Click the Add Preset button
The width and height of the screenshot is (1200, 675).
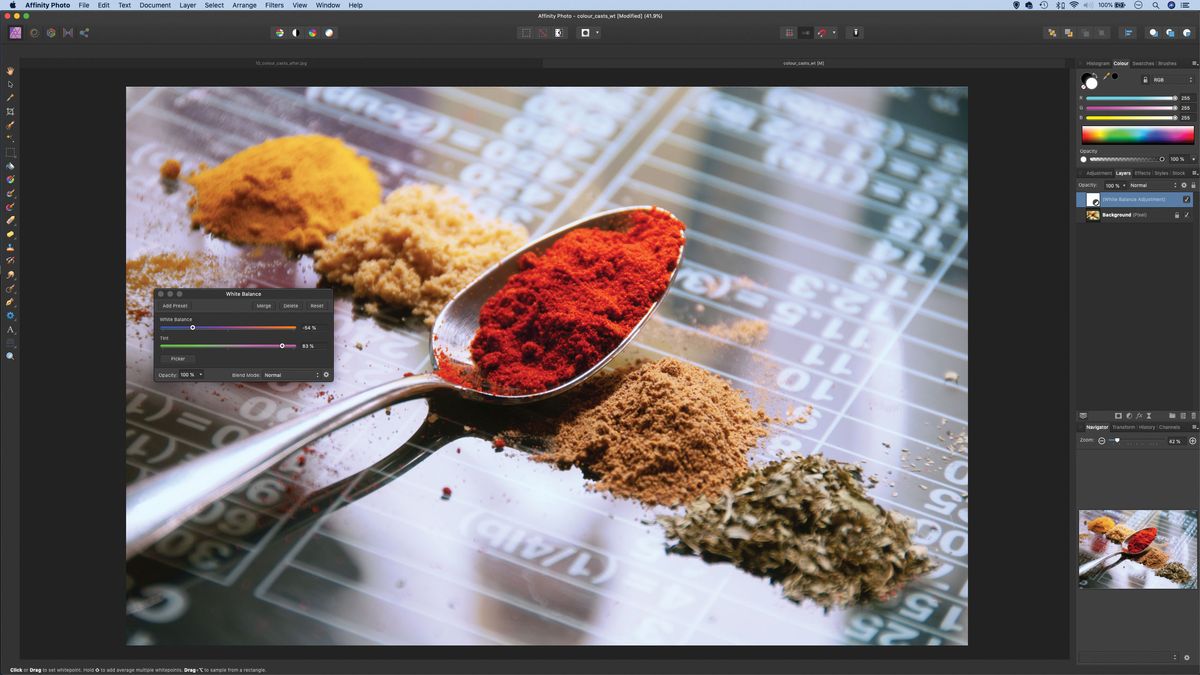174,306
